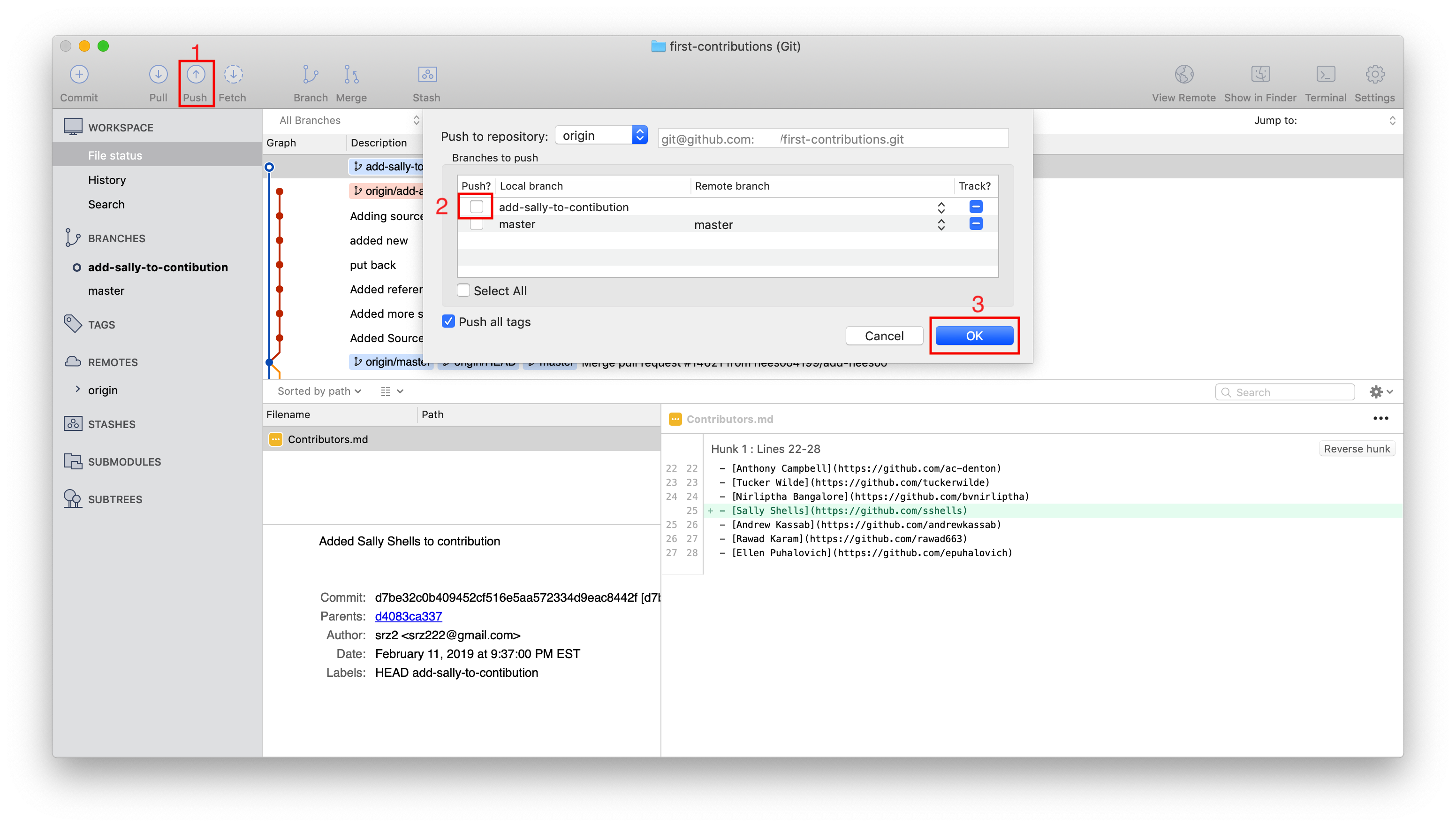Open the Sorted by path dropdown

point(319,391)
